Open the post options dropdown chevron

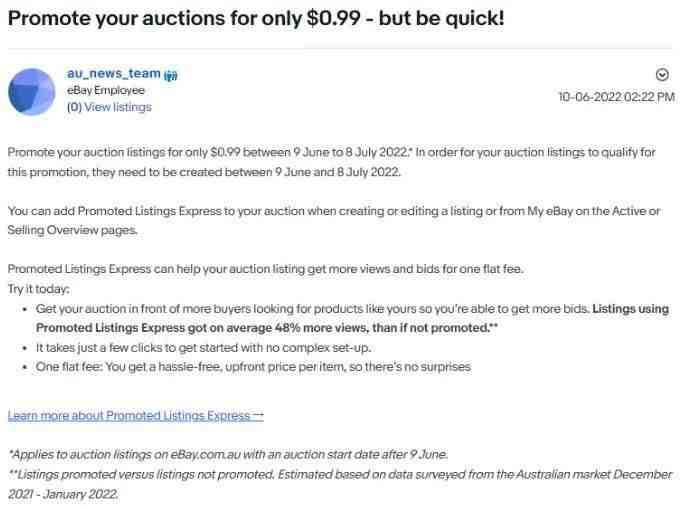tap(662, 75)
